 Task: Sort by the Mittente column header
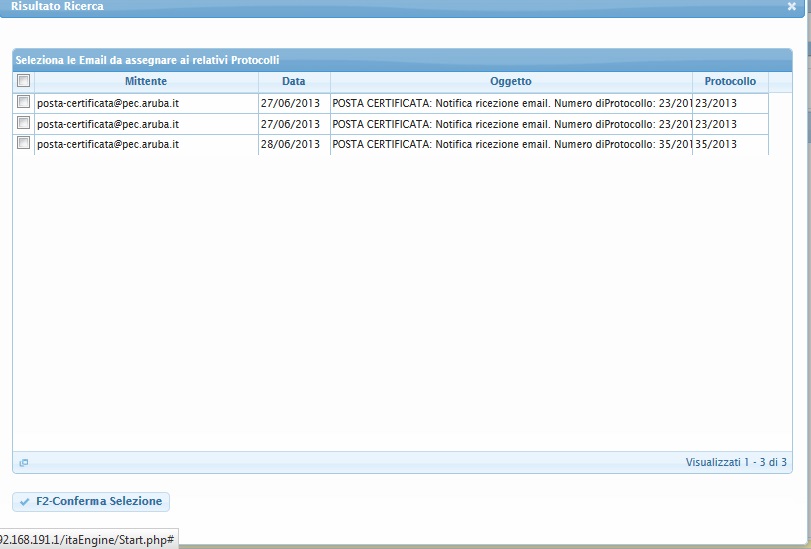tap(146, 81)
